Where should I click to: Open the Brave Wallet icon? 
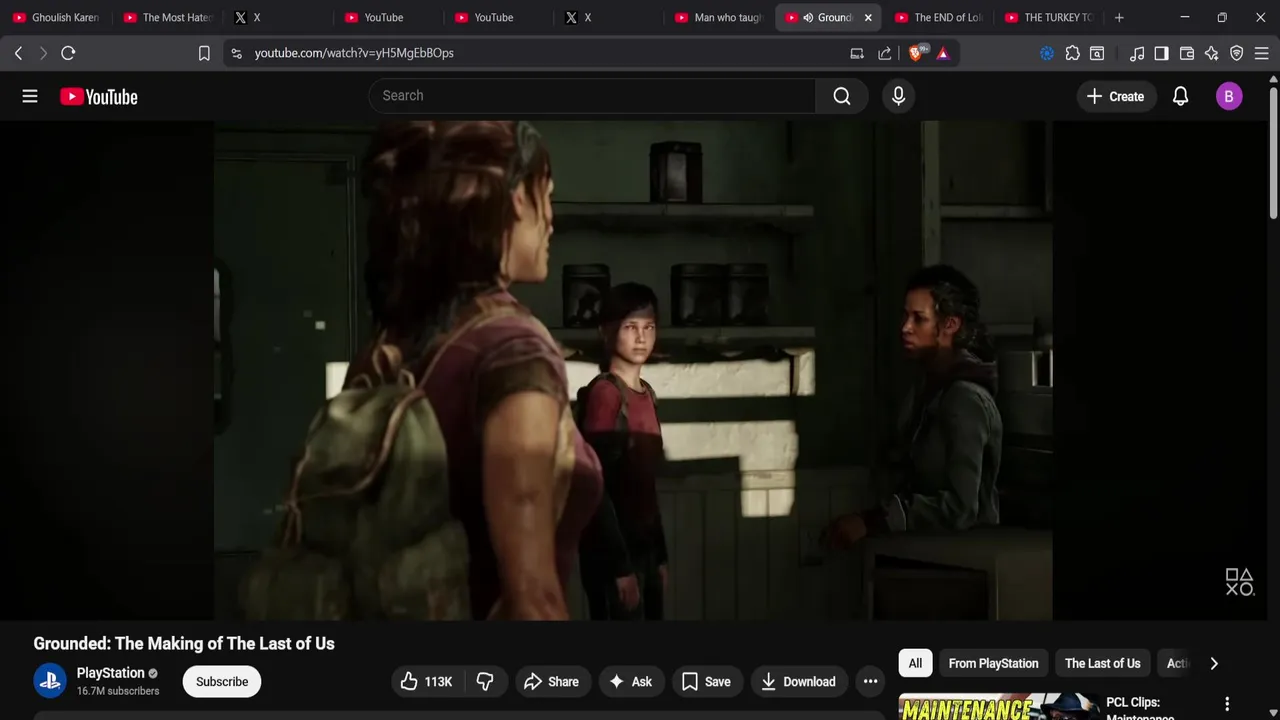tap(1187, 53)
